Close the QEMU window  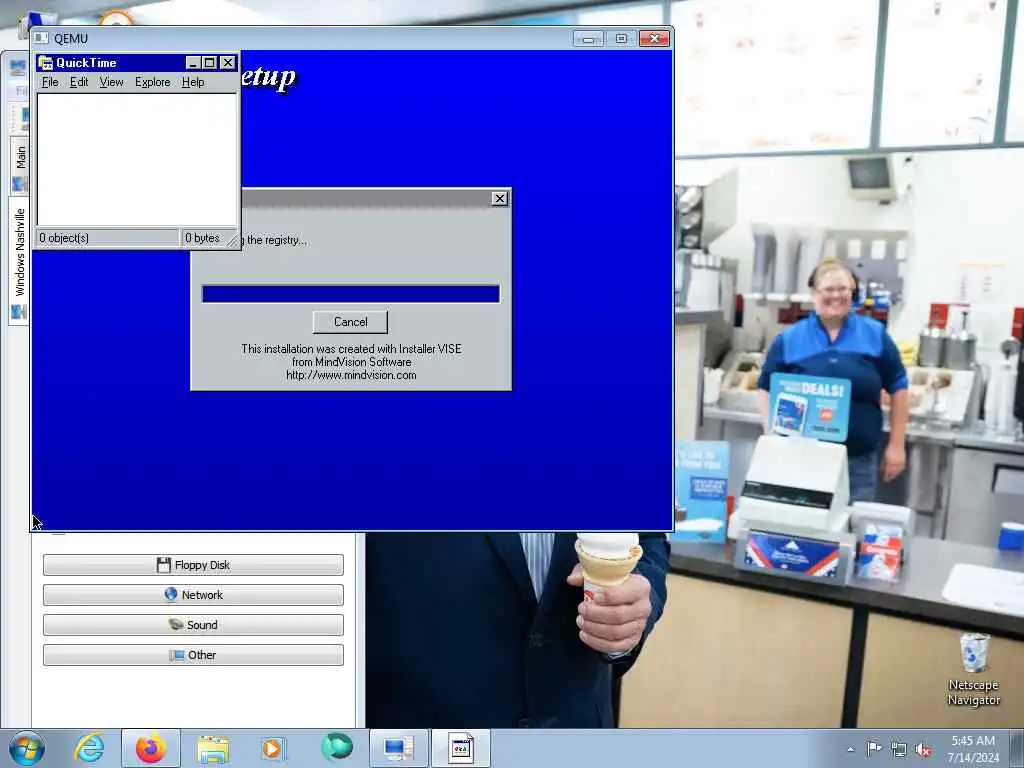point(654,39)
